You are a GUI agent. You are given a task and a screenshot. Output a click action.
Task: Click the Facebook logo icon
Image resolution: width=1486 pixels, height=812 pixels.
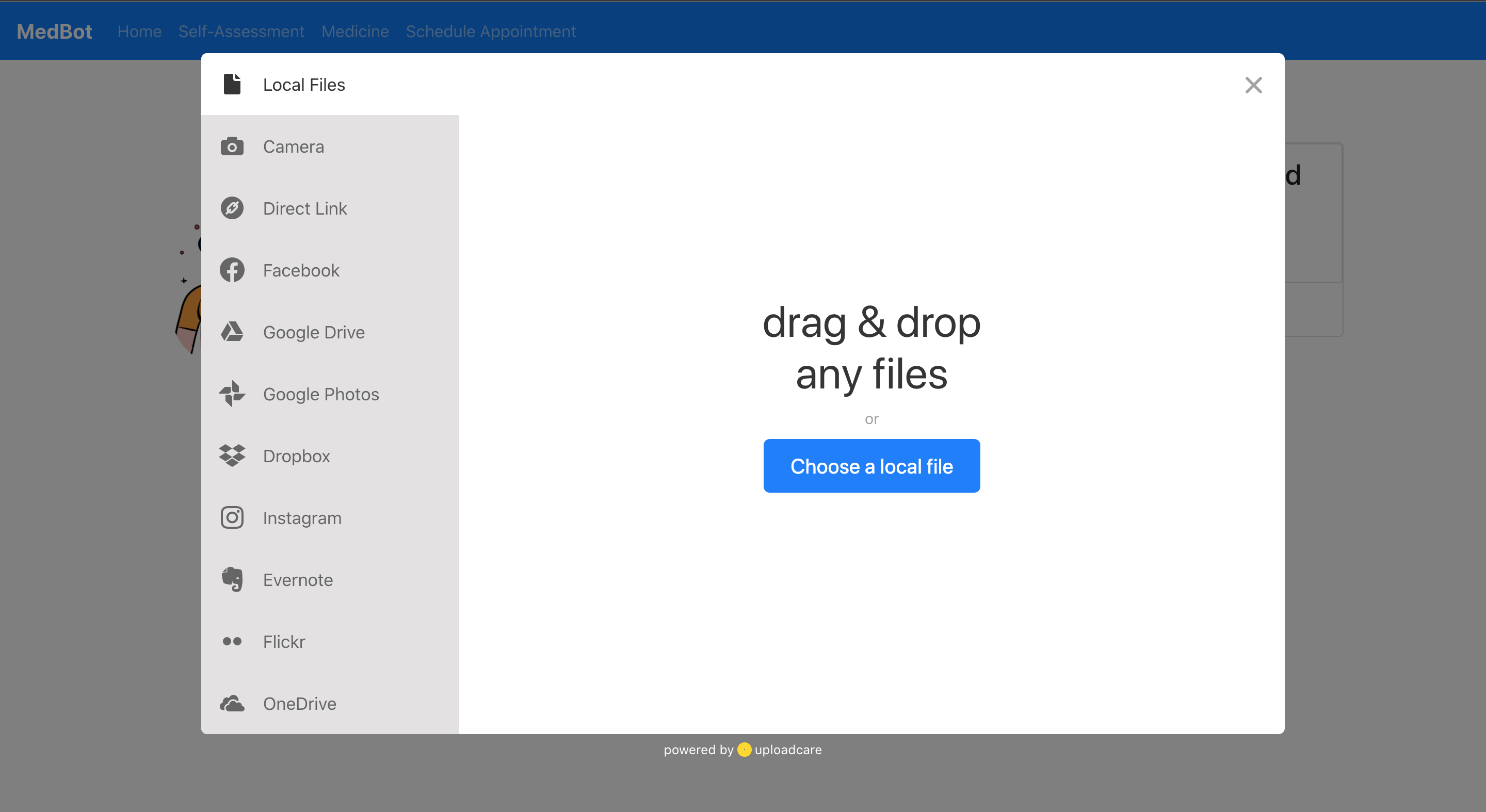point(232,270)
